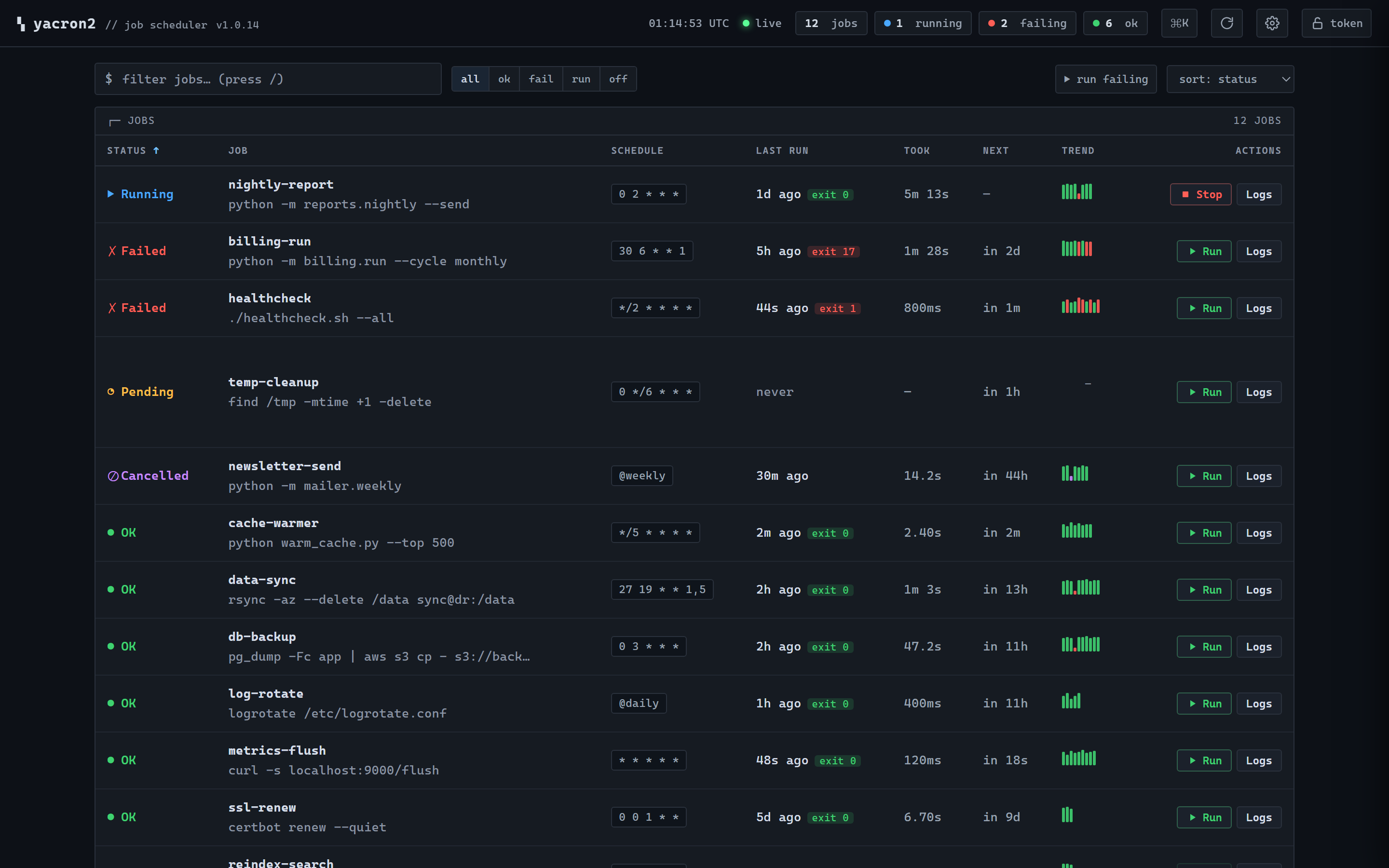1389x868 pixels.
Task: Select the 'fail' filter tab
Action: click(541, 79)
